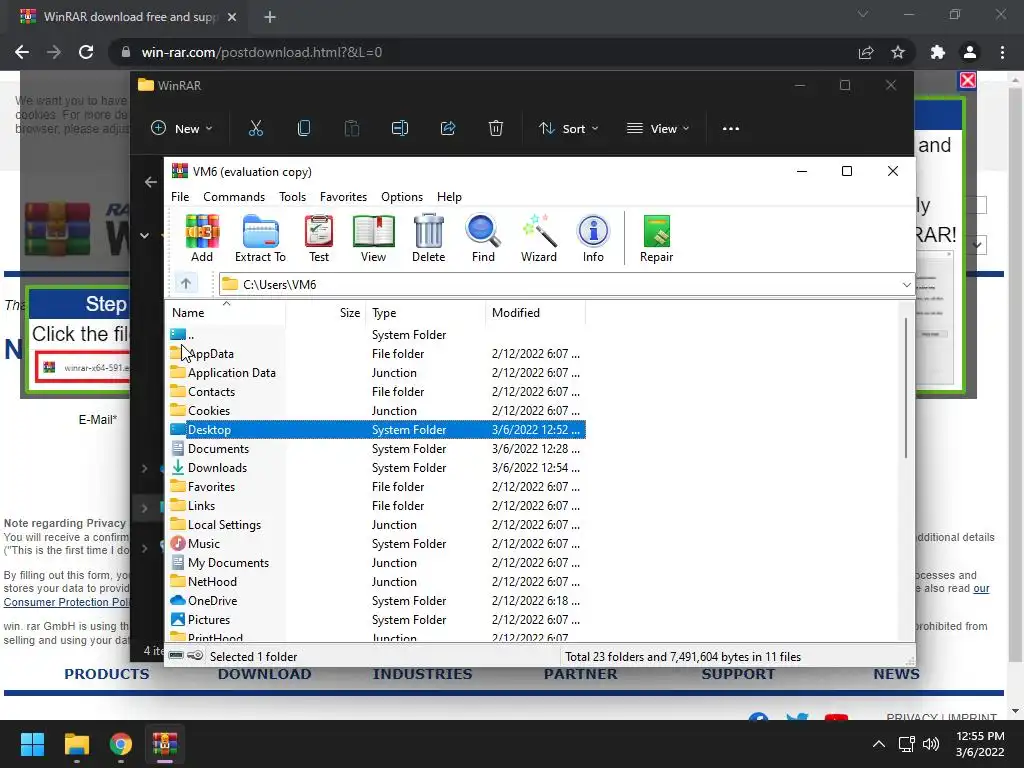Open the See more dots in Explorer

tap(731, 129)
